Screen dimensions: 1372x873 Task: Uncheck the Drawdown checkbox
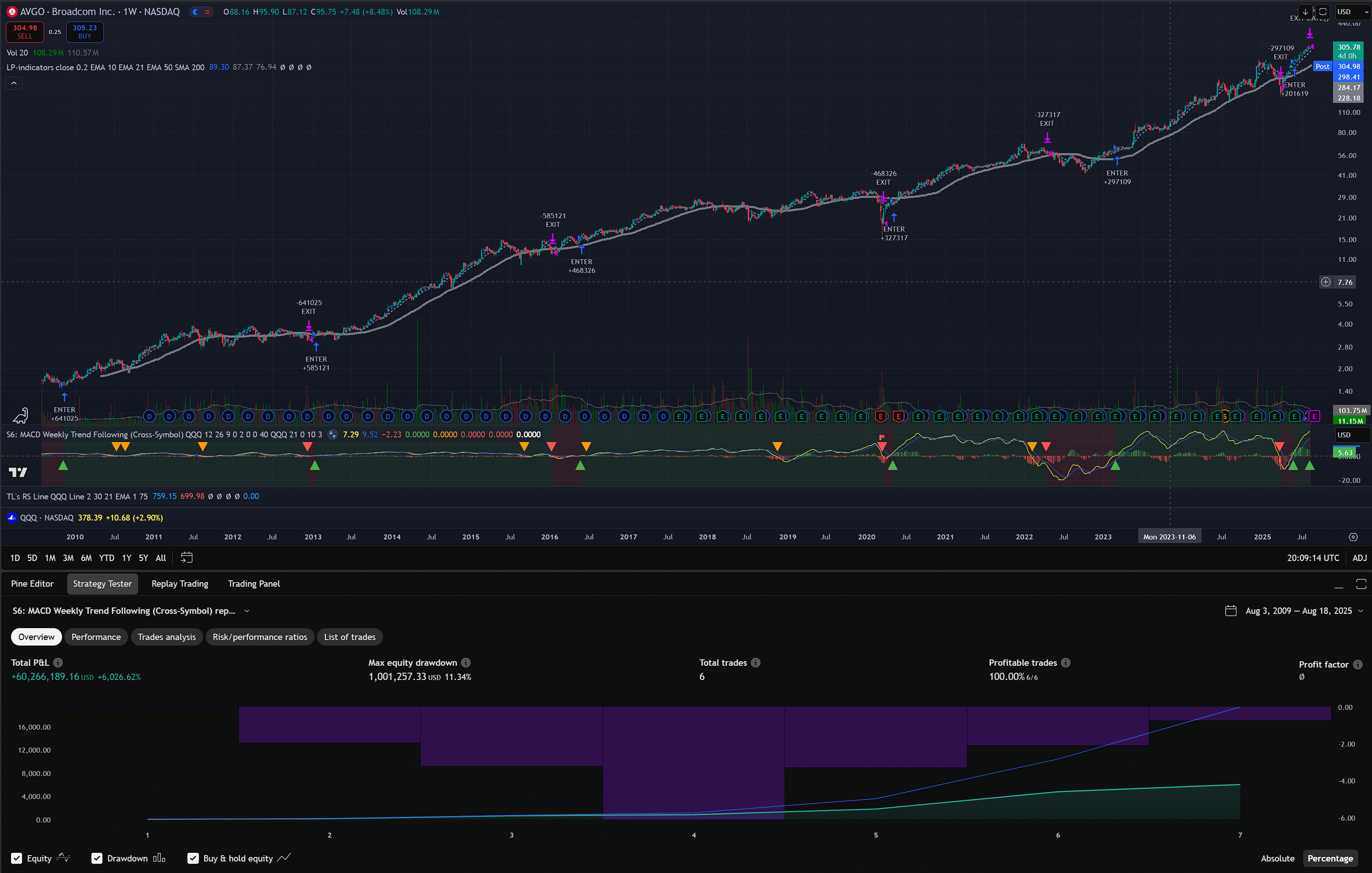[97, 858]
